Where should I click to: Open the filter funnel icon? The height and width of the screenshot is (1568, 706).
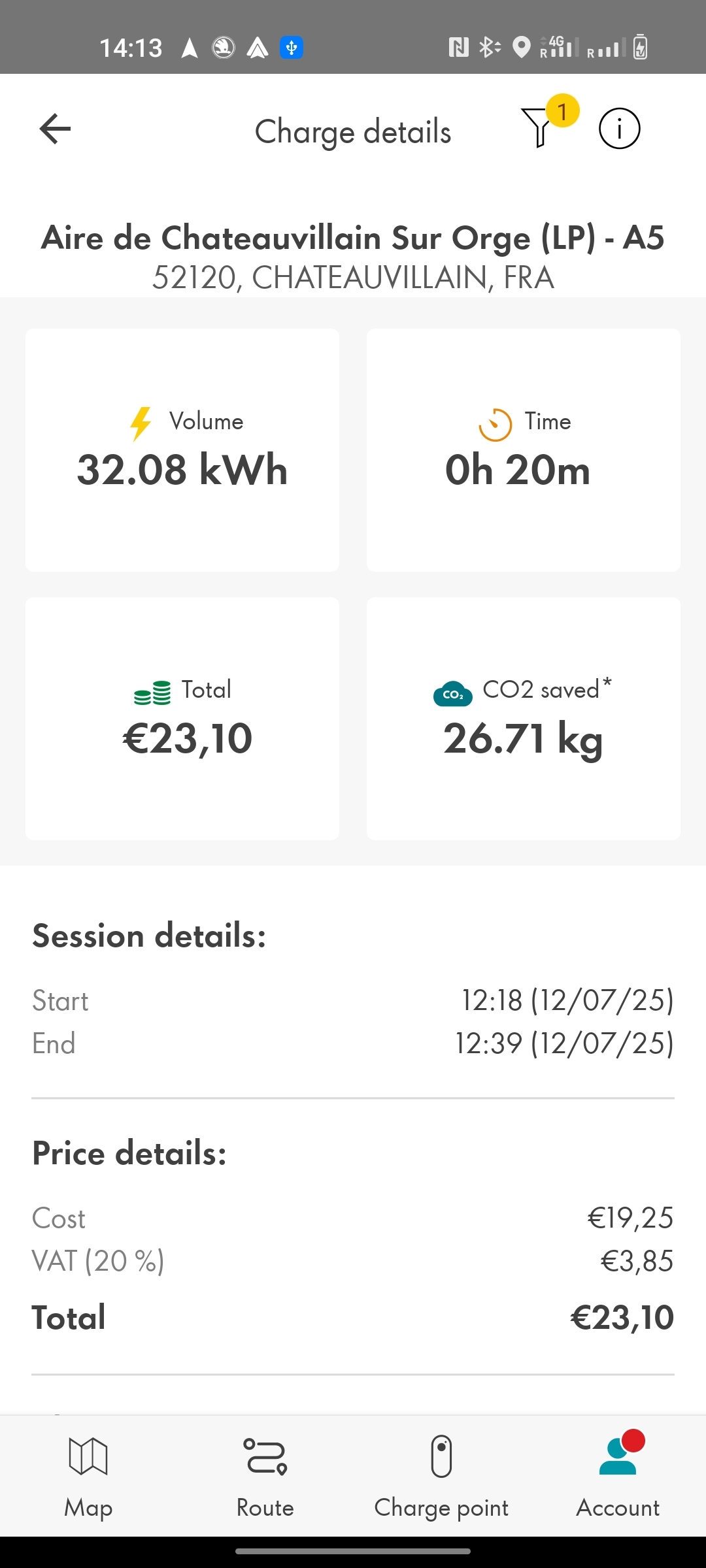click(538, 127)
